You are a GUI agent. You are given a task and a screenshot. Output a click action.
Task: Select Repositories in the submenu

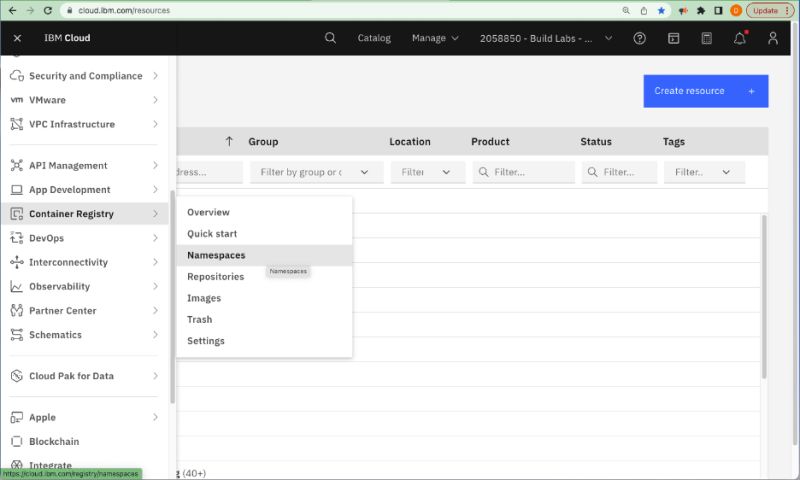(264, 276)
